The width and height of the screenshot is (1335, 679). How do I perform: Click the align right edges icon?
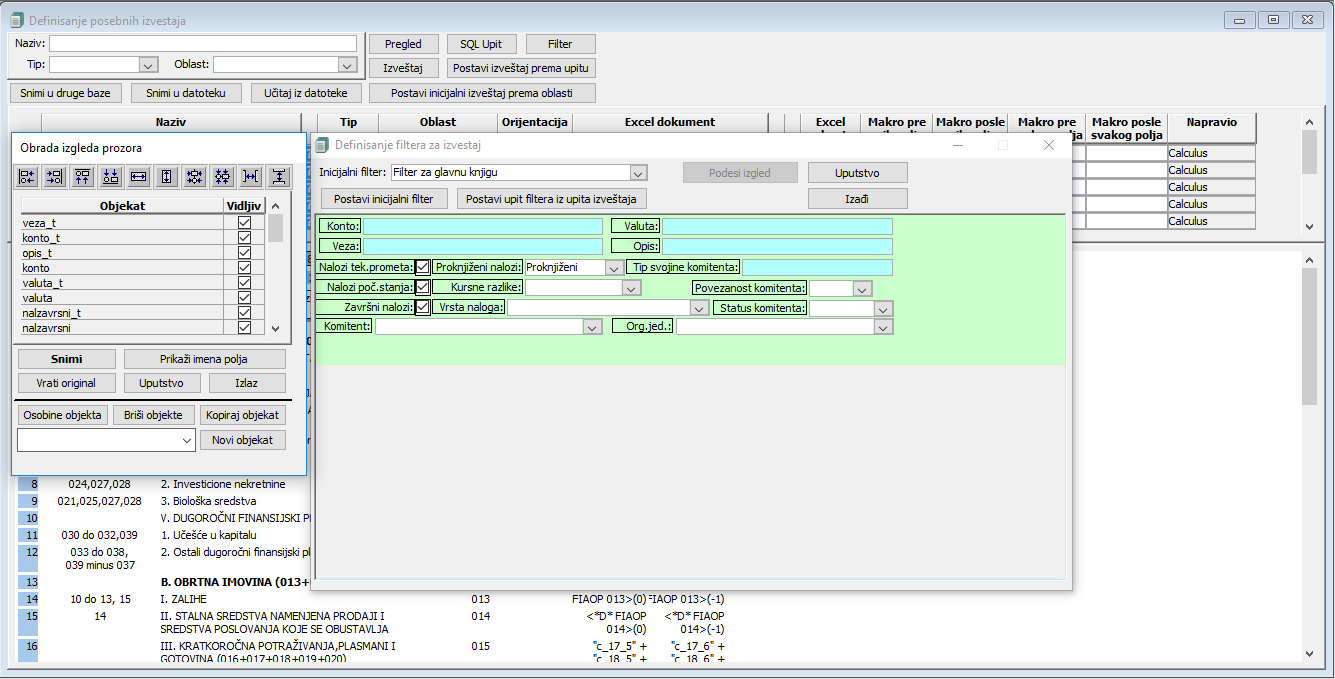(55, 176)
